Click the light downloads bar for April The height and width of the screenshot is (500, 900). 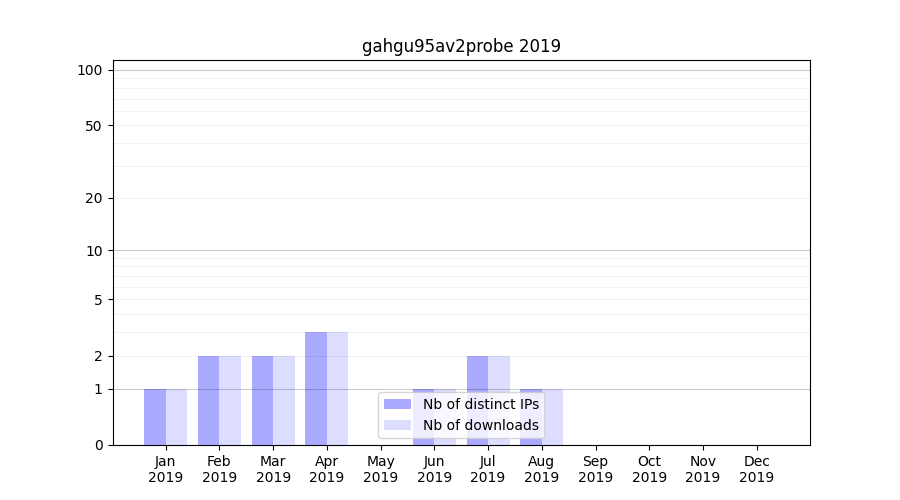coord(337,388)
